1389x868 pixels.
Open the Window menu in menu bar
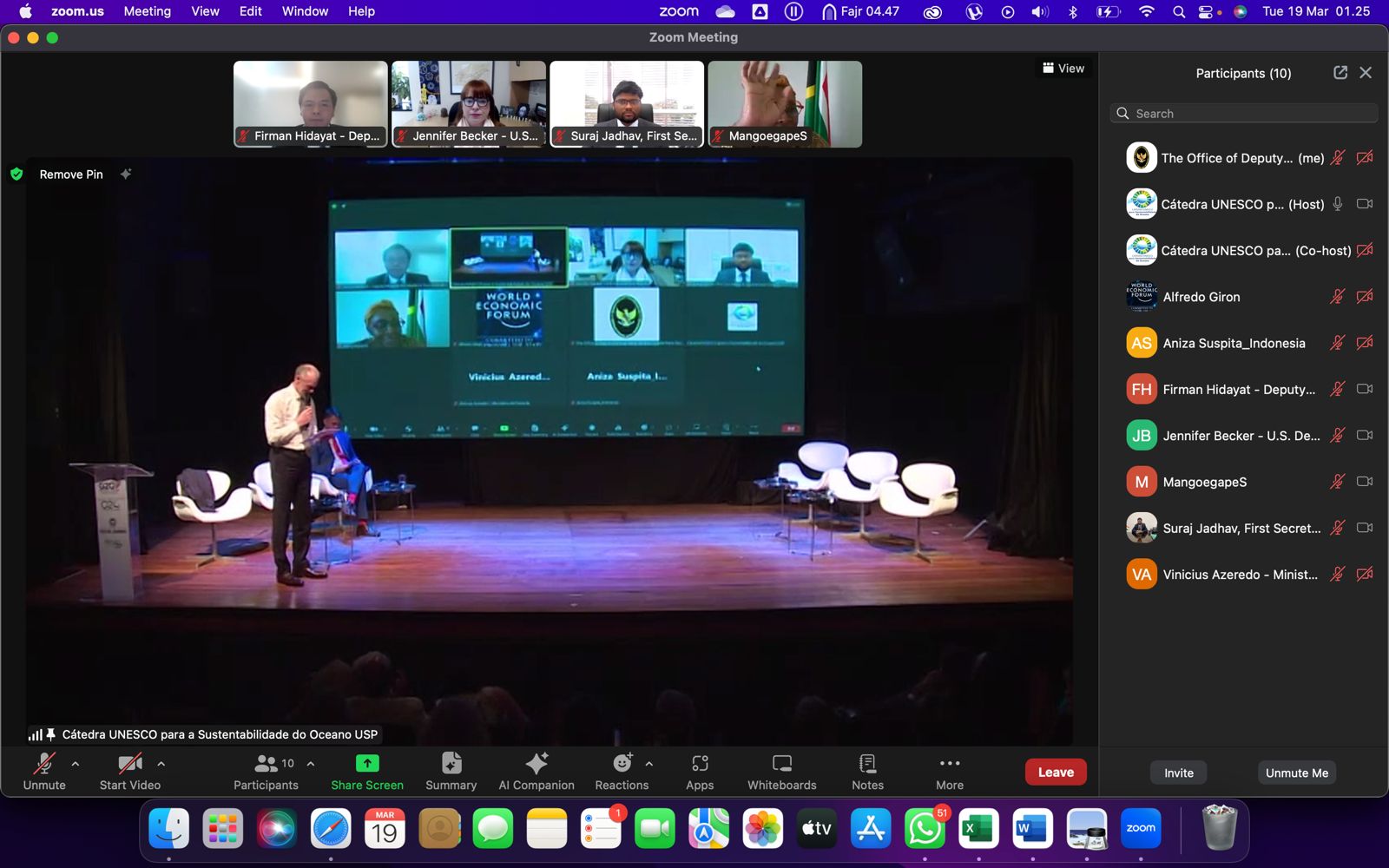[x=305, y=11]
